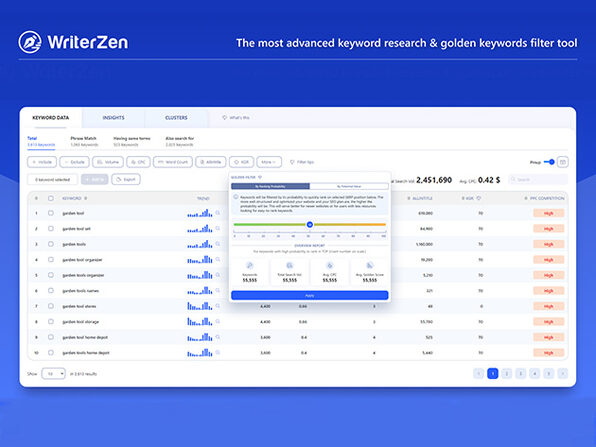
Task: Switch to the KEYWORD DATA tab
Action: (x=51, y=118)
